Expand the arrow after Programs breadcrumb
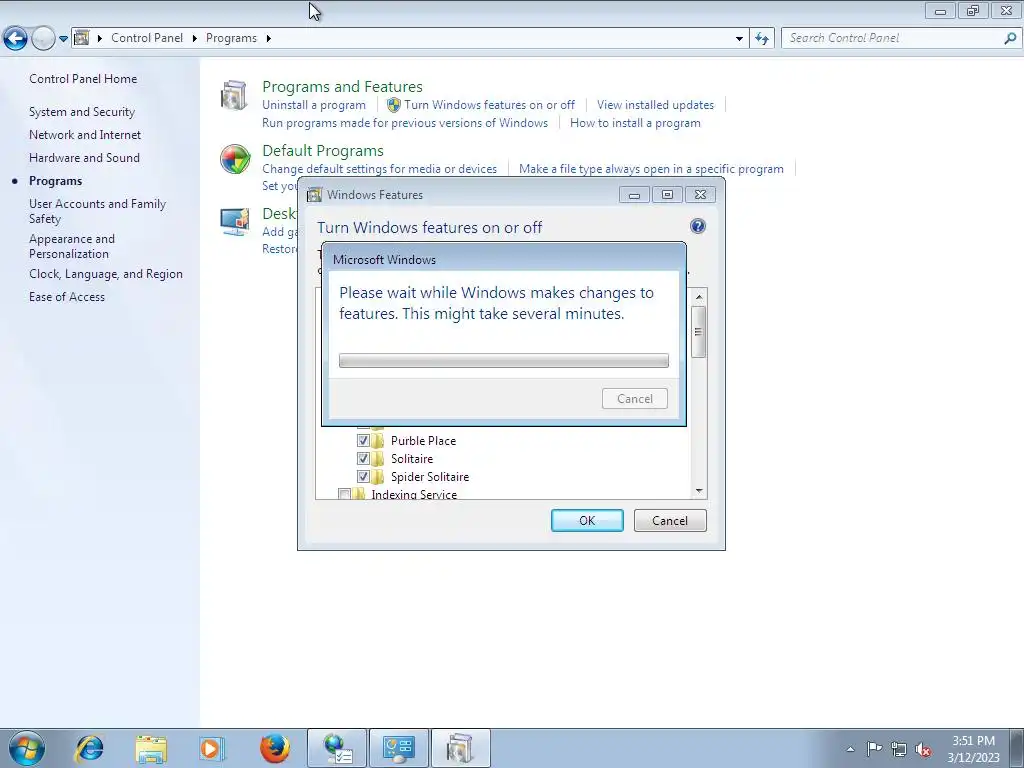Screen dimensions: 1024x768 click(x=268, y=38)
